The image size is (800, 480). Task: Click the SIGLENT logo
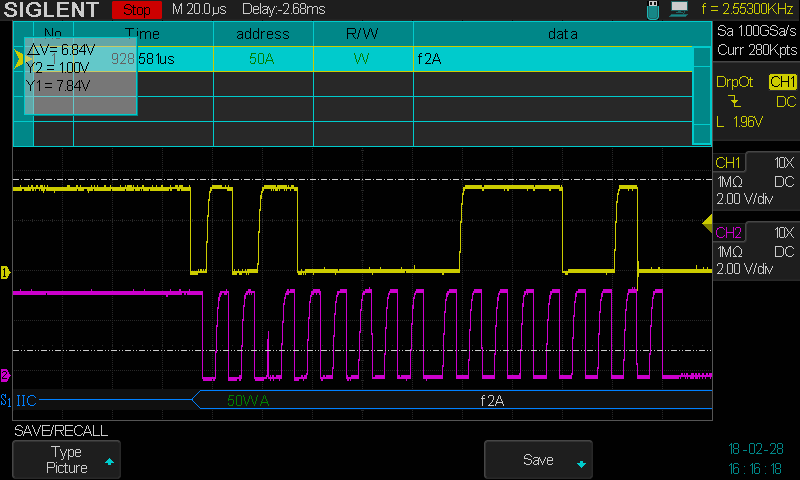[51, 10]
